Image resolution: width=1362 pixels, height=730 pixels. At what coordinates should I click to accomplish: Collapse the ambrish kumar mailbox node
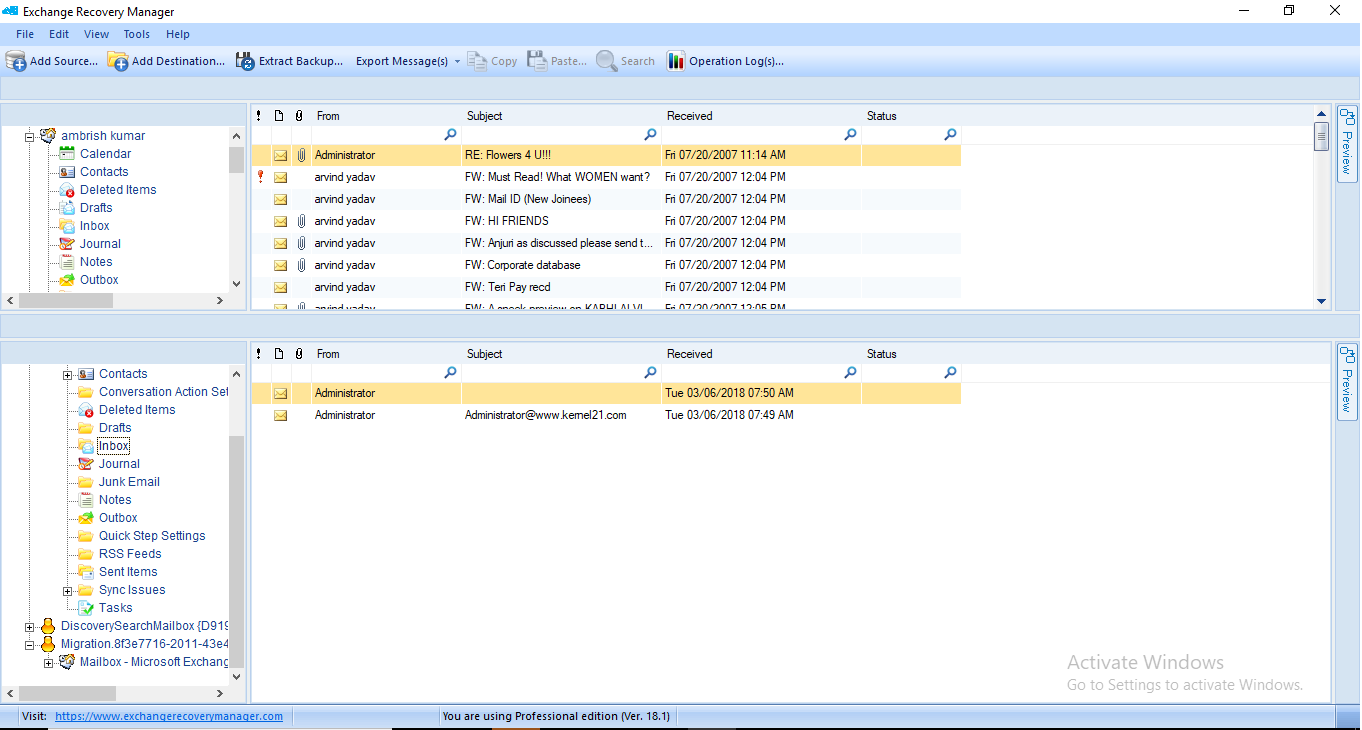point(30,136)
